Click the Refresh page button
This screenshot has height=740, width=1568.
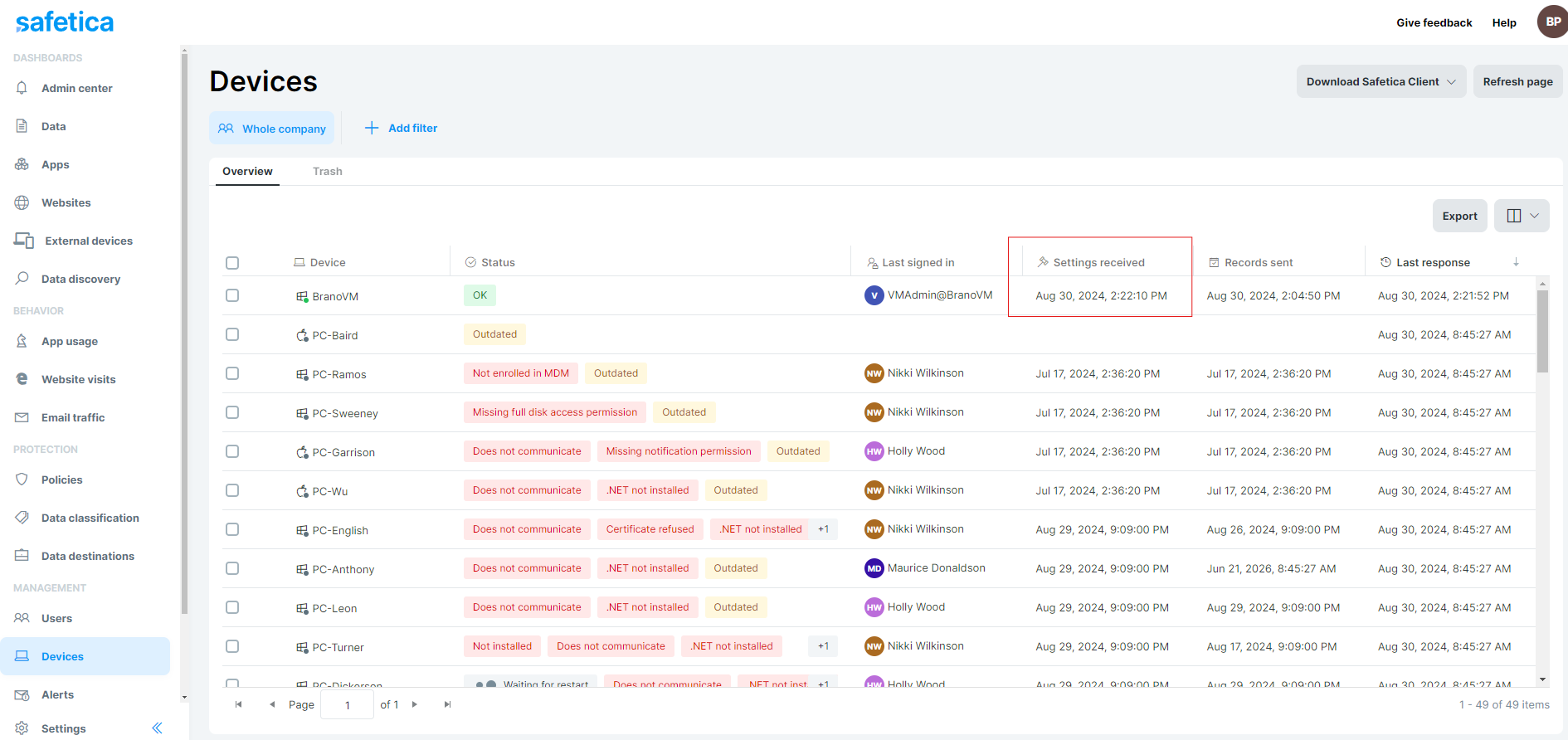pyautogui.click(x=1517, y=81)
